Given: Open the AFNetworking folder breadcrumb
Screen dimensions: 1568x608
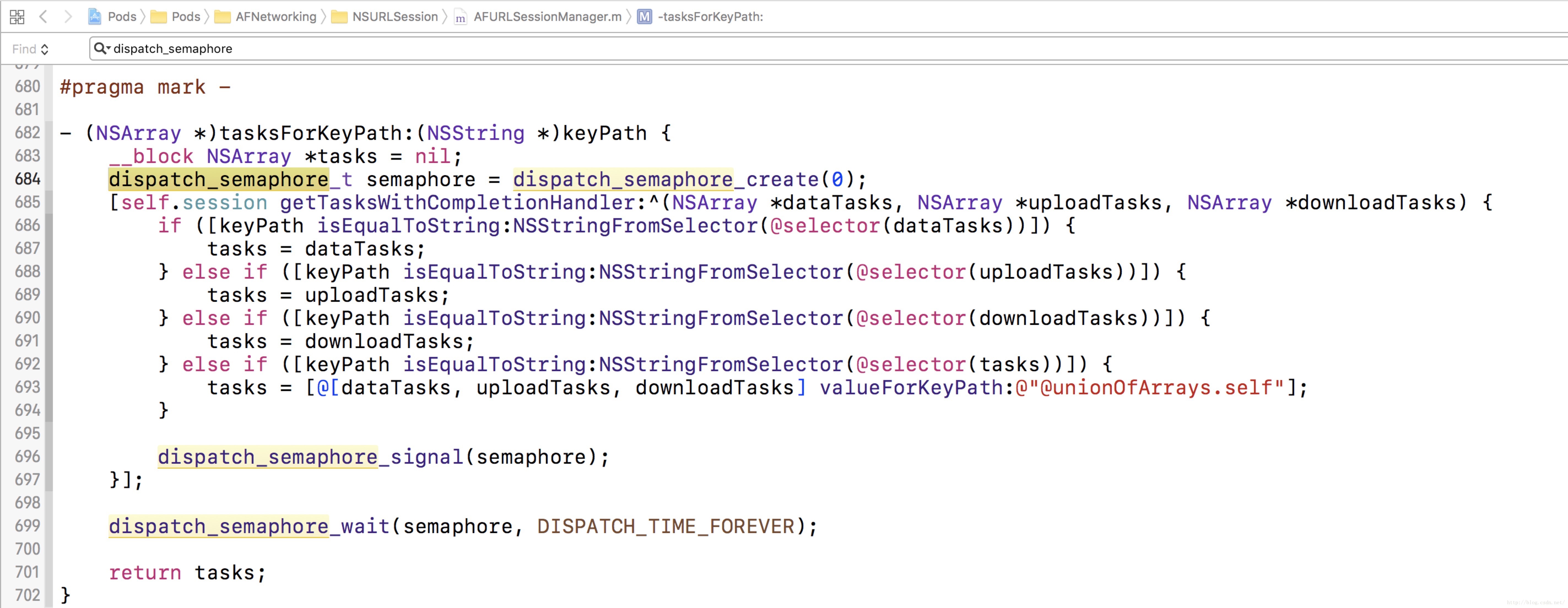Looking at the screenshot, I should [x=276, y=17].
